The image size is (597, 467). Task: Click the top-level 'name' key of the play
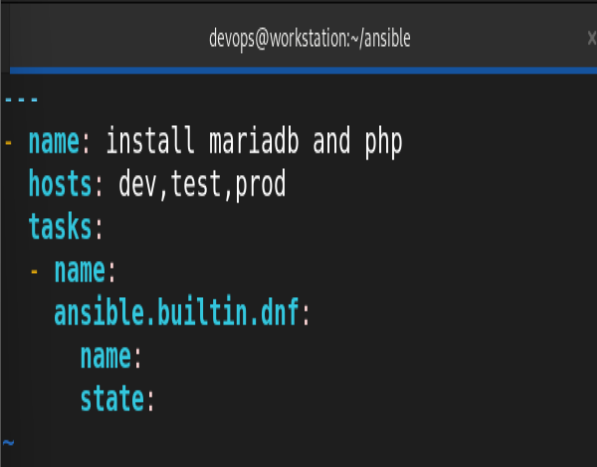tap(54, 142)
